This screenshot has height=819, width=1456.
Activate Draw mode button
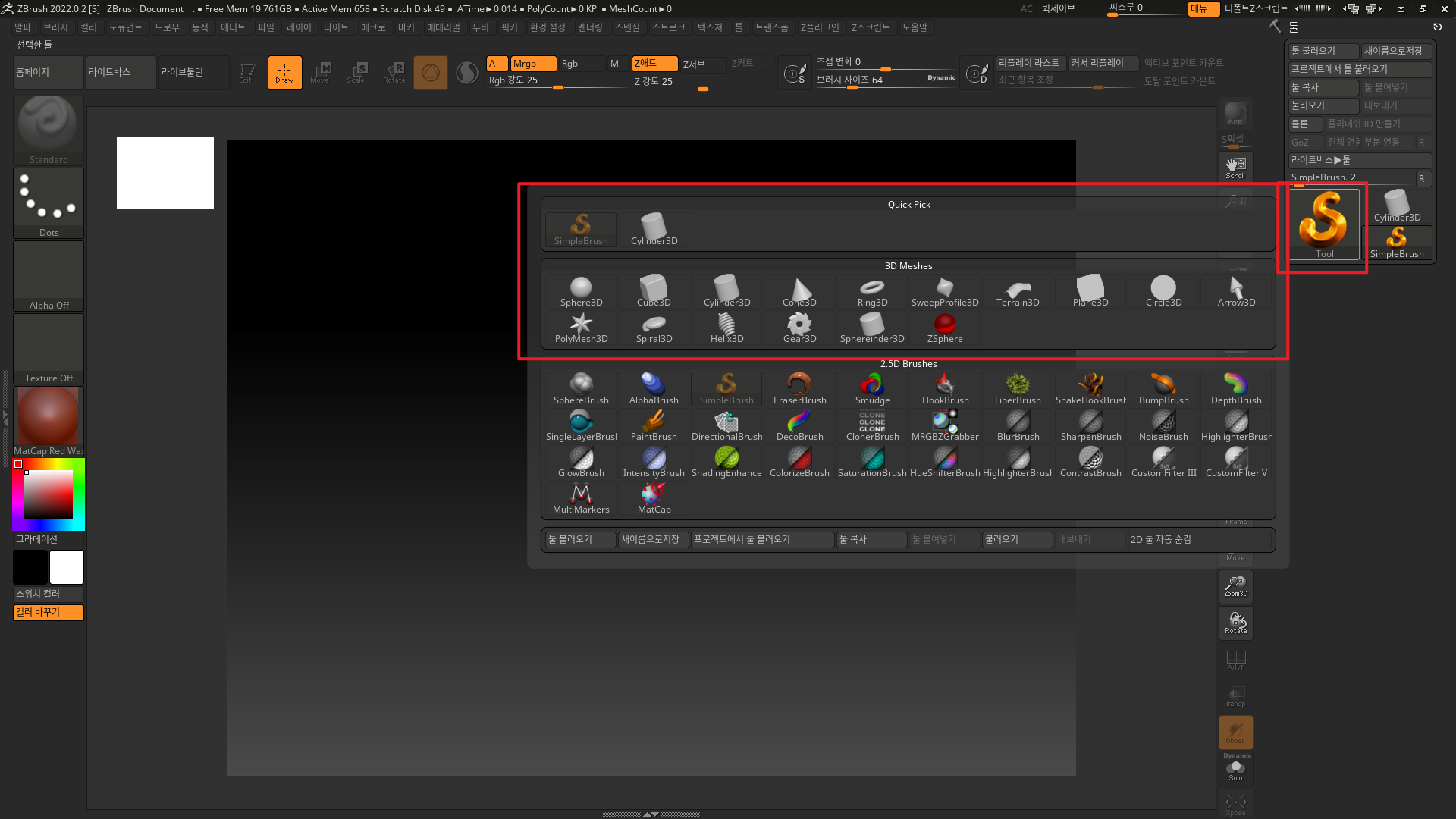coord(284,72)
